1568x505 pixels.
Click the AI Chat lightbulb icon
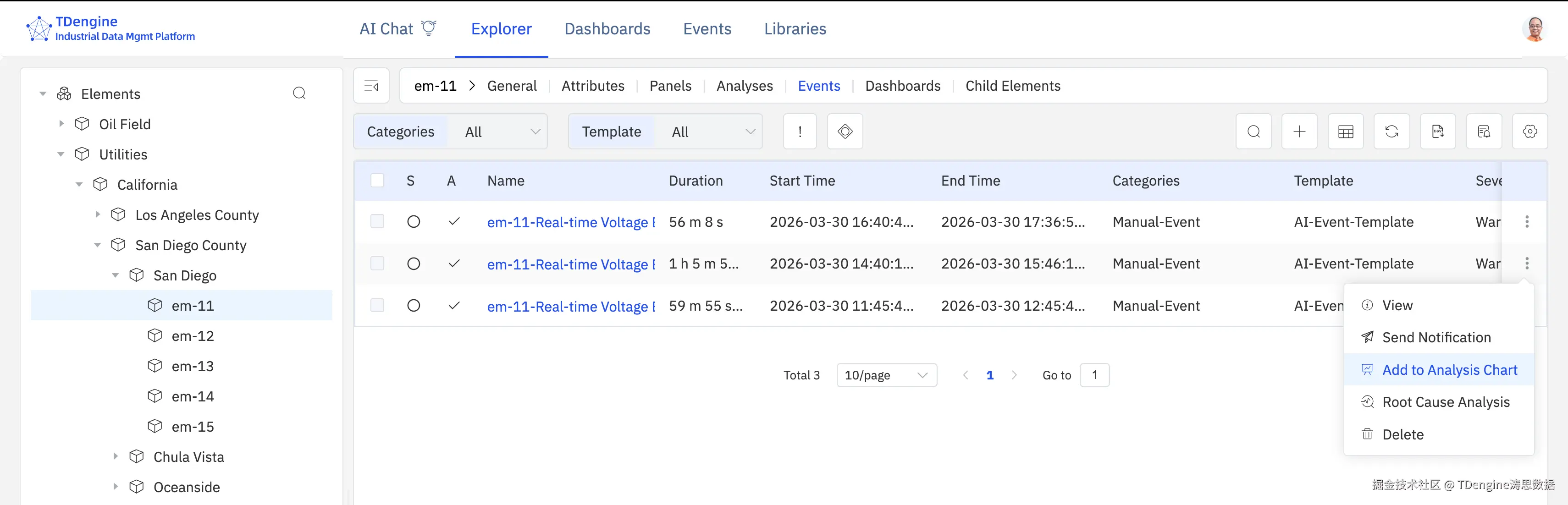(429, 28)
